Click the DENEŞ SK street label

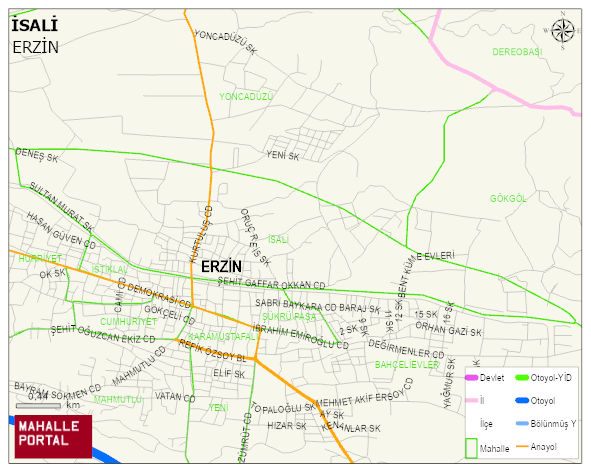[x=37, y=155]
